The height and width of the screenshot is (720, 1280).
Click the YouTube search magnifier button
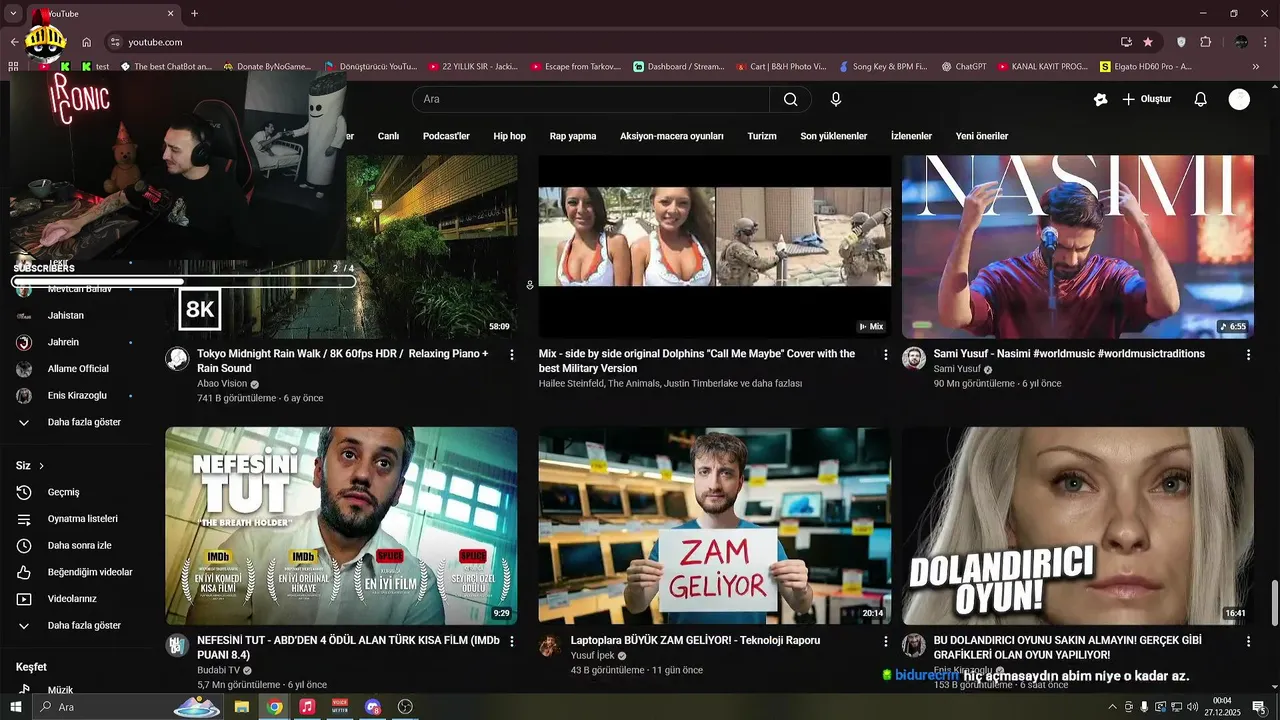(790, 99)
